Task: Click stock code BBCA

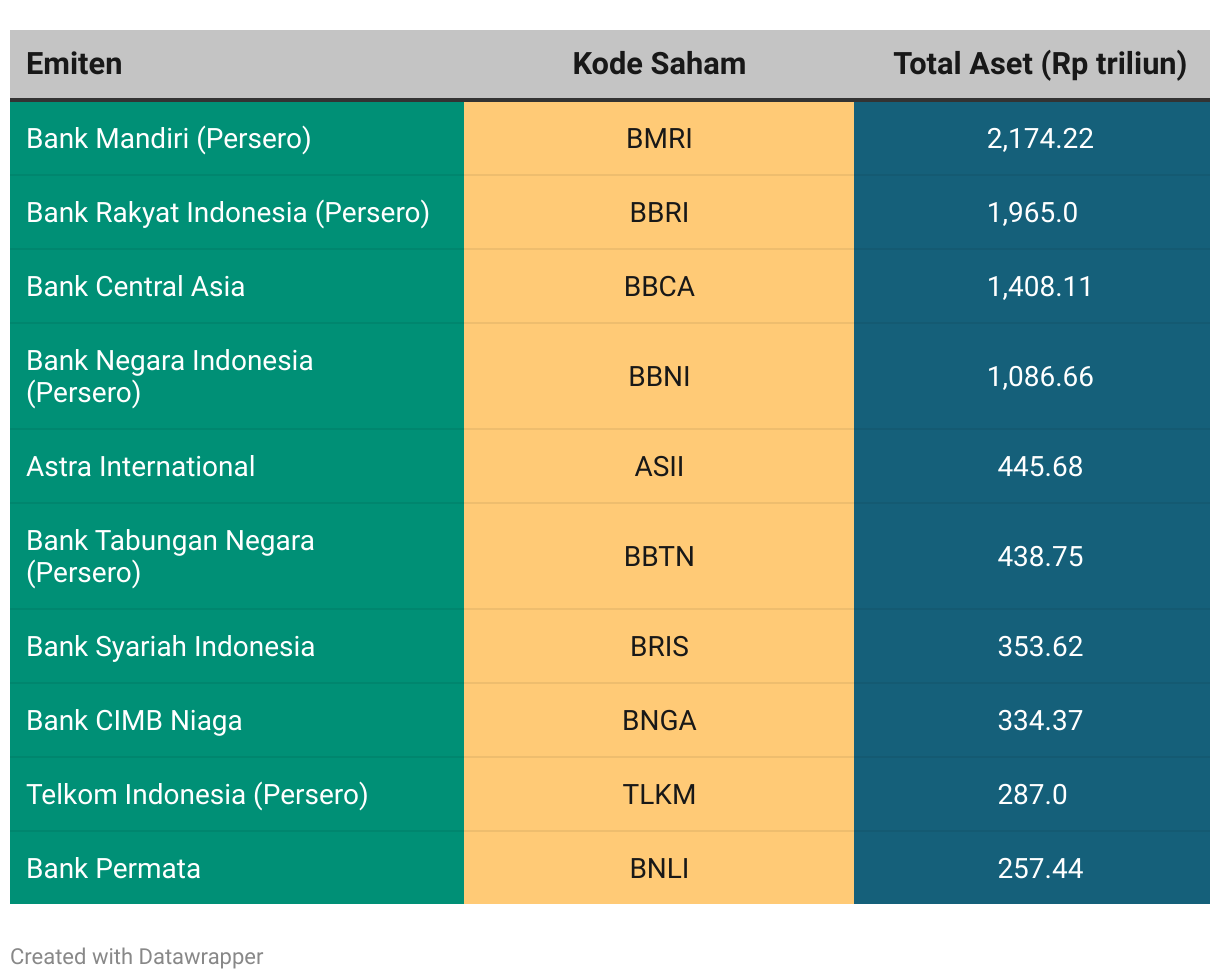Action: click(x=659, y=286)
